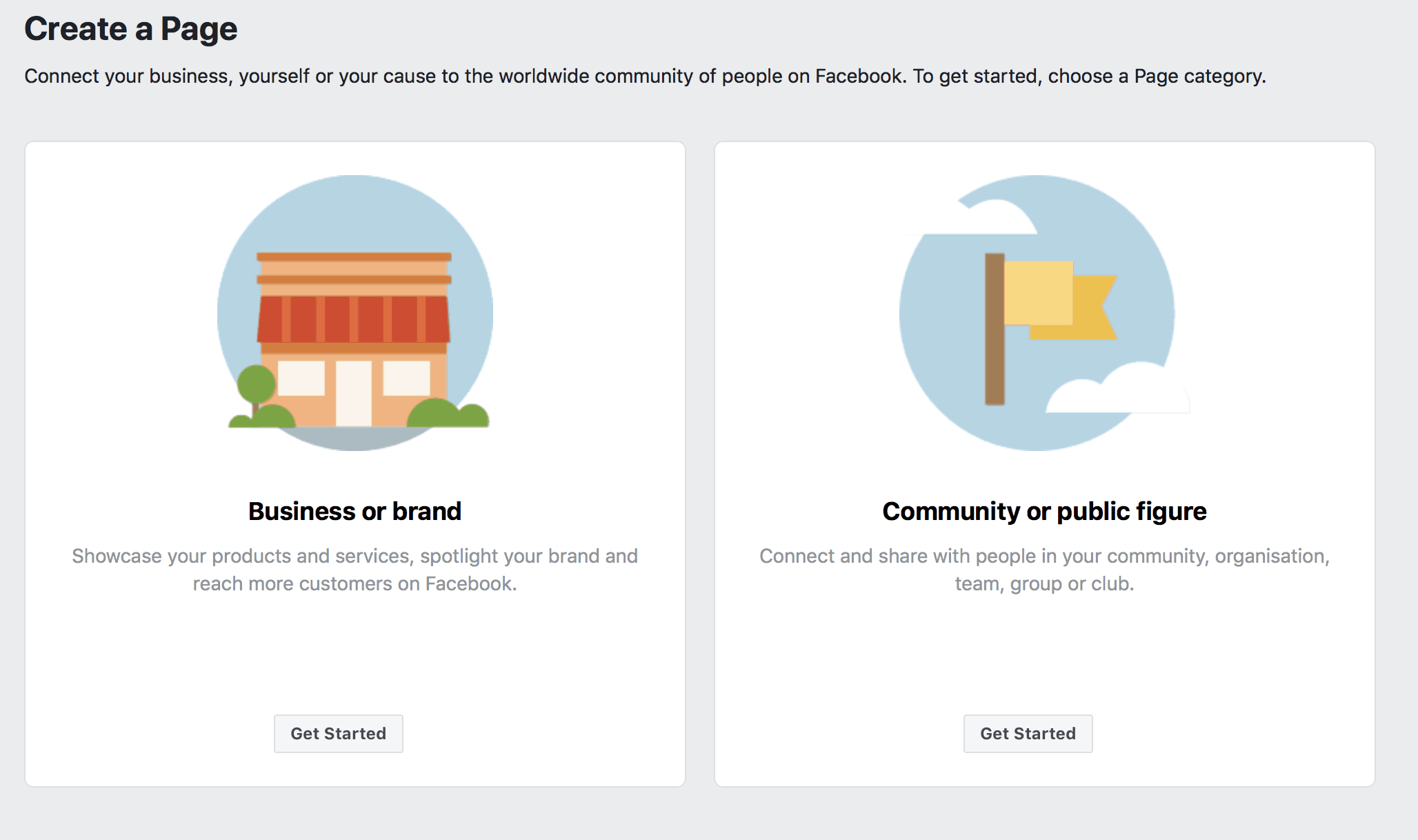Viewport: 1418px width, 840px height.
Task: Click the brown flagpole in the illustration
Action: coord(995,329)
